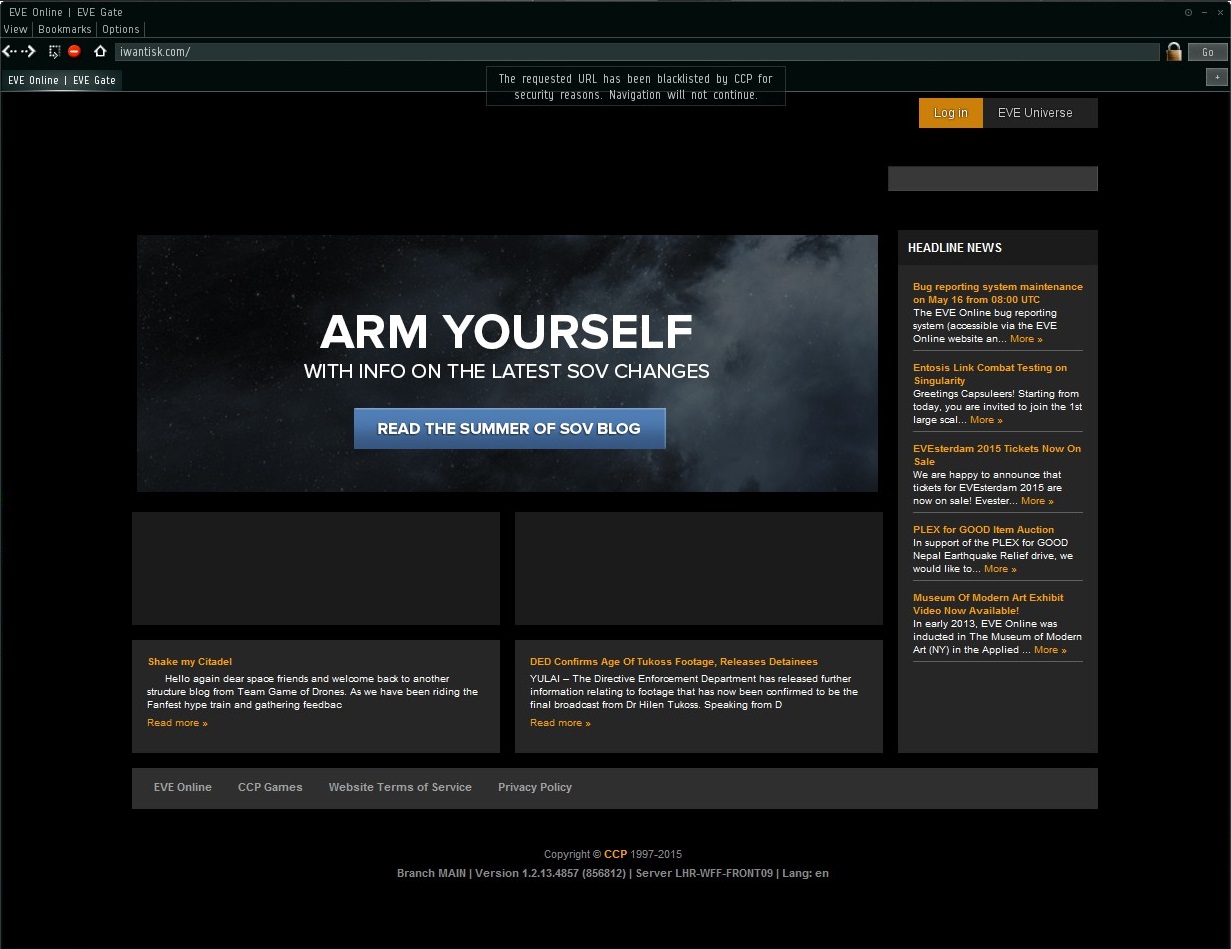Go back using the left arrow
This screenshot has height=949, width=1231.
point(9,52)
